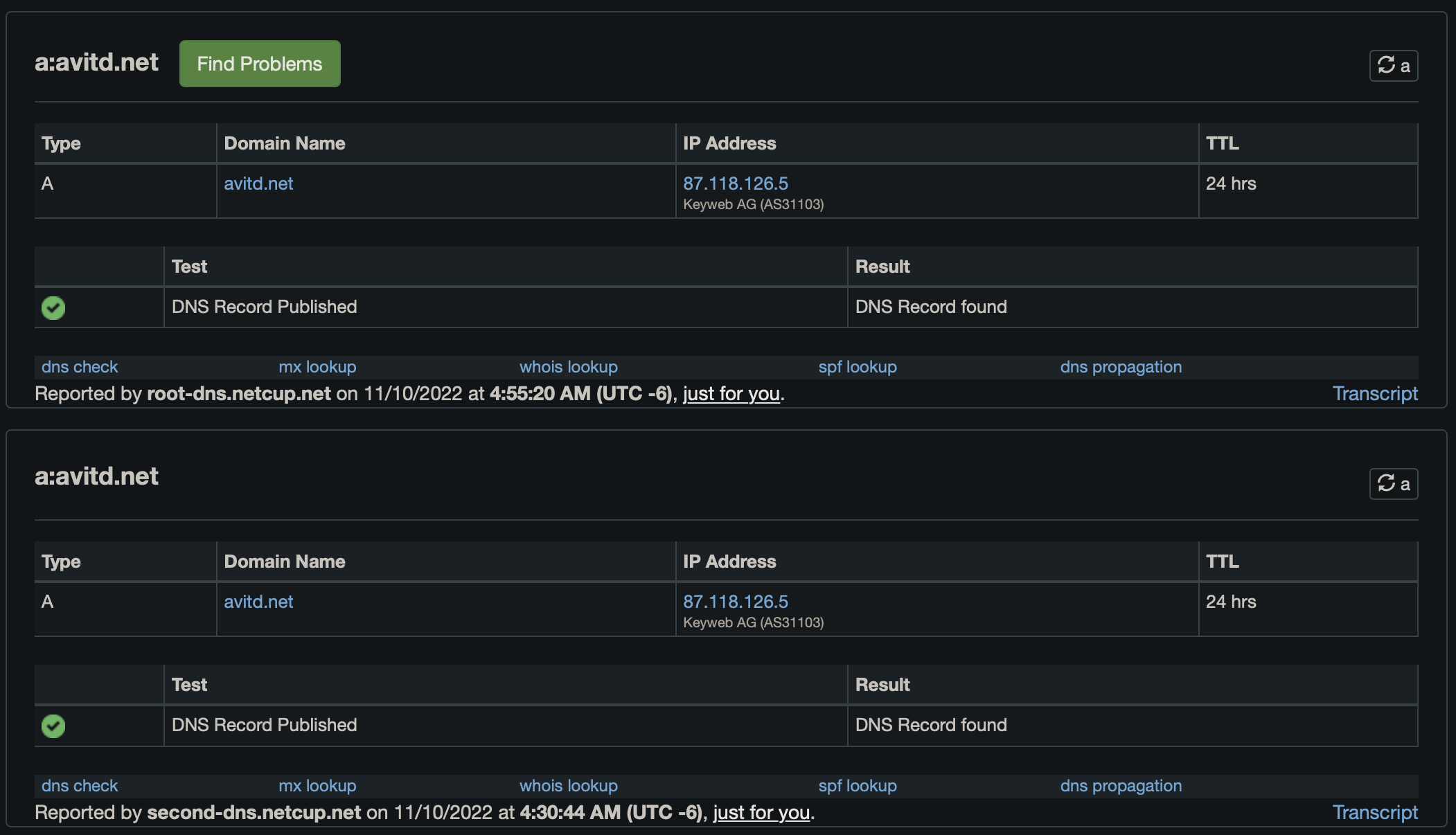Open avitd.net link in second table
This screenshot has height=835, width=1456.
pos(258,602)
